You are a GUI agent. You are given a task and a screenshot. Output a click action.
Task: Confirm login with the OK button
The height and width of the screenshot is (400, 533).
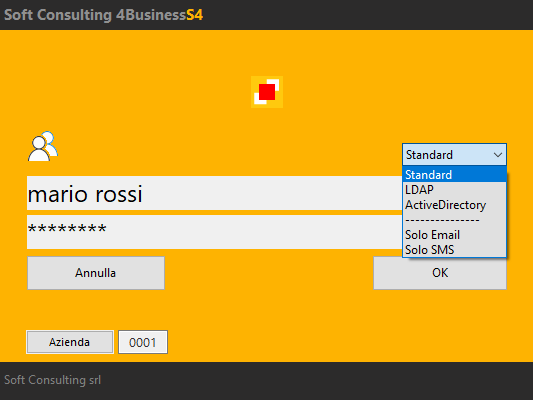[x=440, y=273]
